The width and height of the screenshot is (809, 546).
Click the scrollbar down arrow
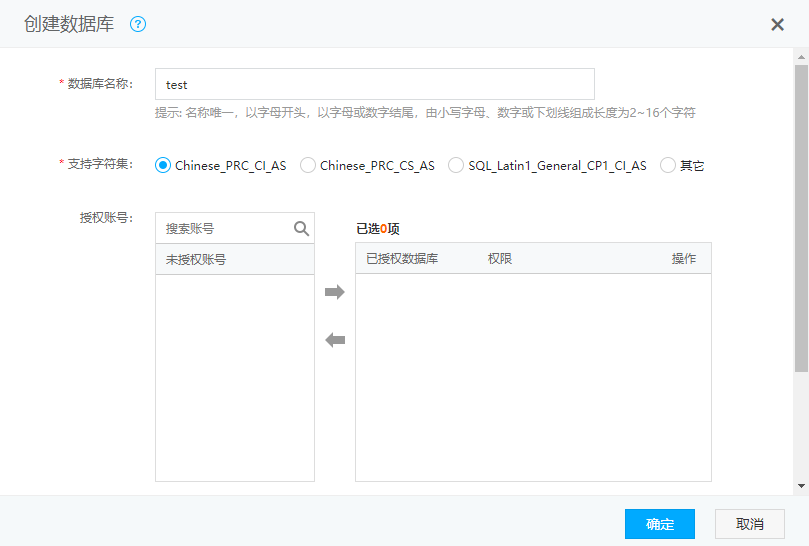(x=801, y=485)
